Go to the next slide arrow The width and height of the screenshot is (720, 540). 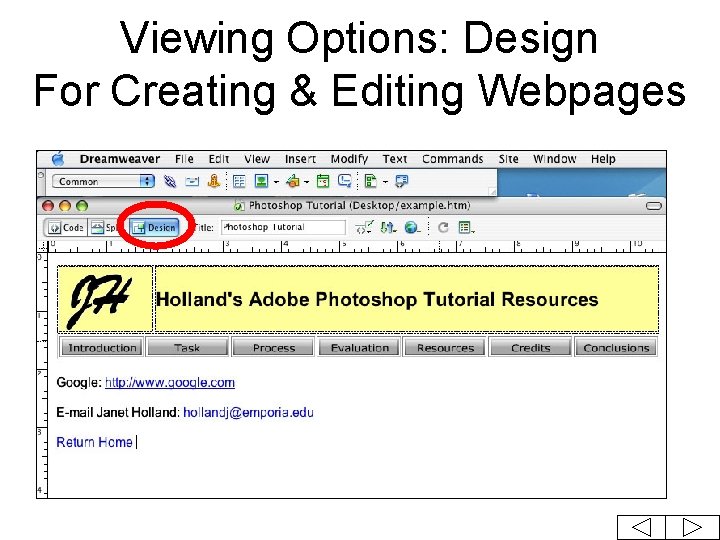click(x=692, y=527)
